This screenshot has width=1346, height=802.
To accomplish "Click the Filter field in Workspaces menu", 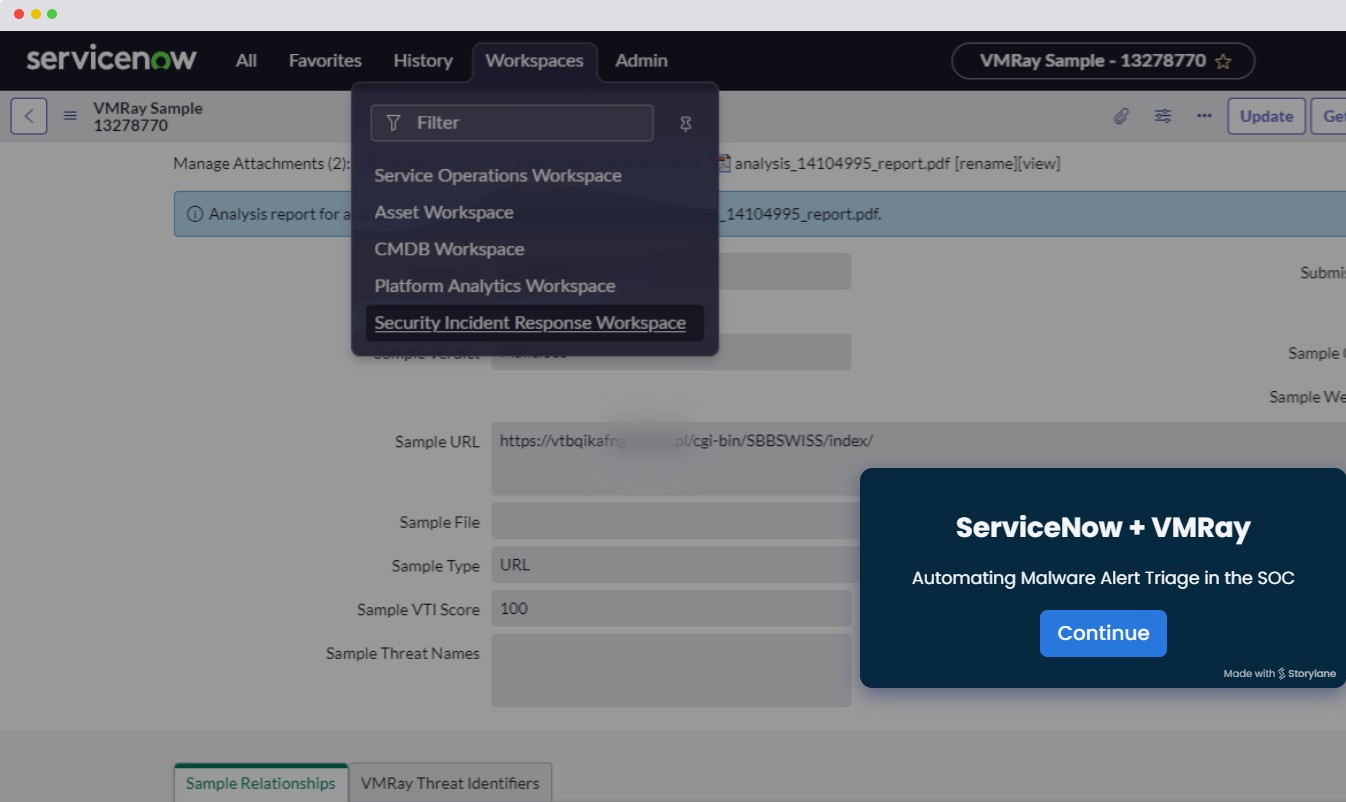I will coord(511,123).
